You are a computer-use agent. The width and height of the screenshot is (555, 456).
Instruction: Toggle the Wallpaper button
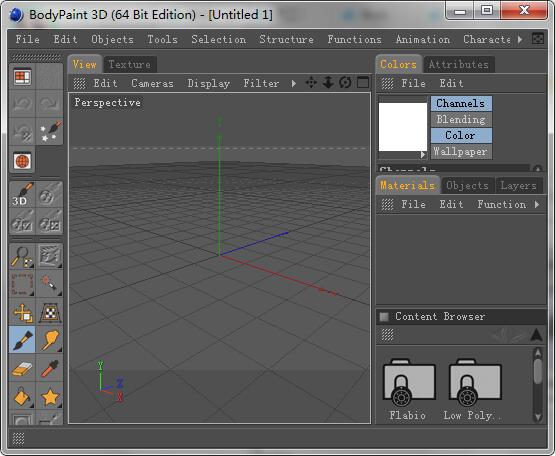point(461,152)
